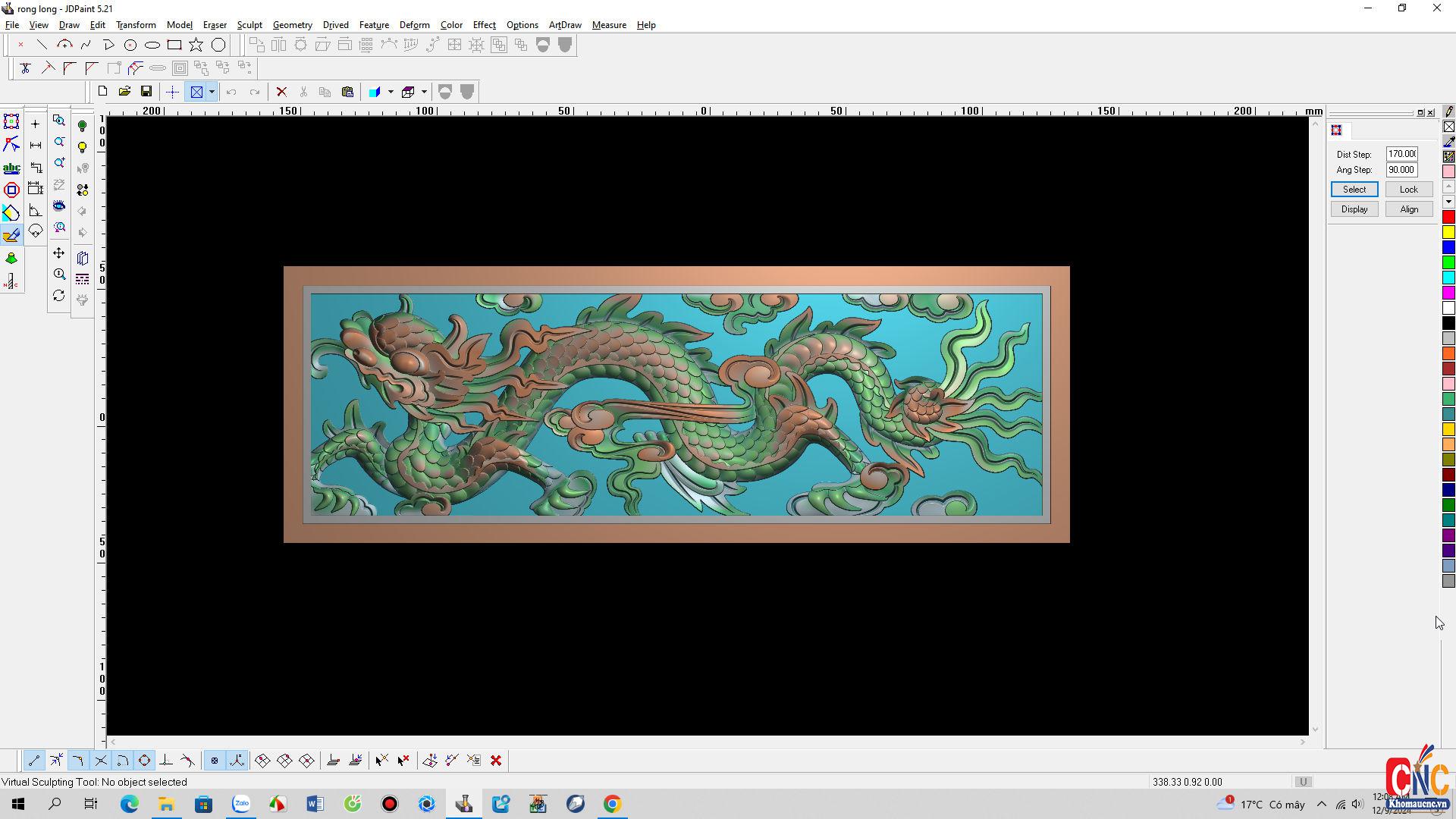1456x819 pixels.
Task: Click the blue eye view icon
Action: 59,206
